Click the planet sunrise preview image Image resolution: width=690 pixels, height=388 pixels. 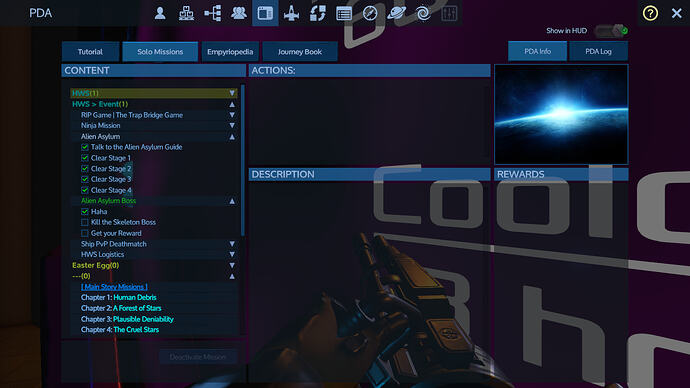pos(561,114)
